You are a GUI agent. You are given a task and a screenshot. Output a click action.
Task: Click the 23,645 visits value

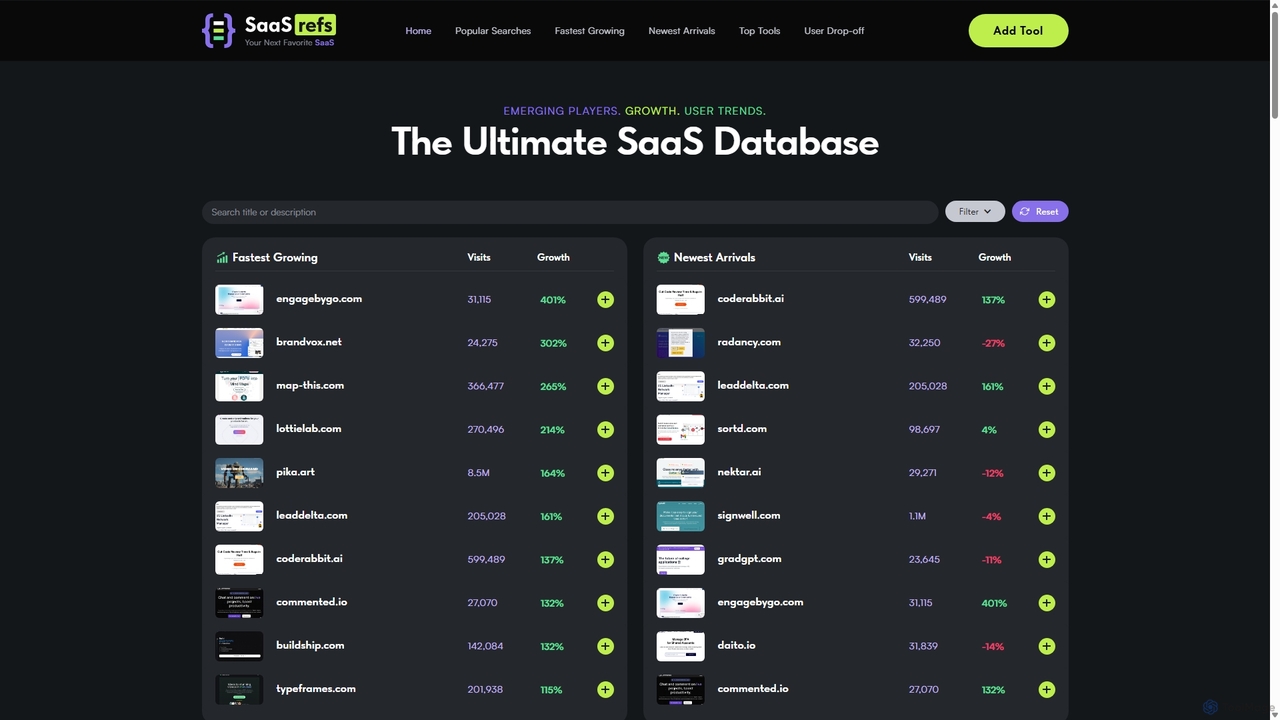tap(925, 560)
